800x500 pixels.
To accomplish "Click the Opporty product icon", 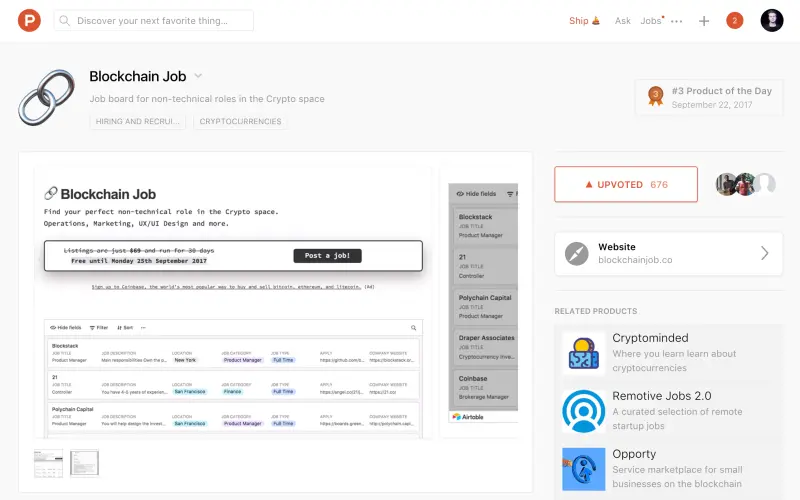I will [x=584, y=469].
